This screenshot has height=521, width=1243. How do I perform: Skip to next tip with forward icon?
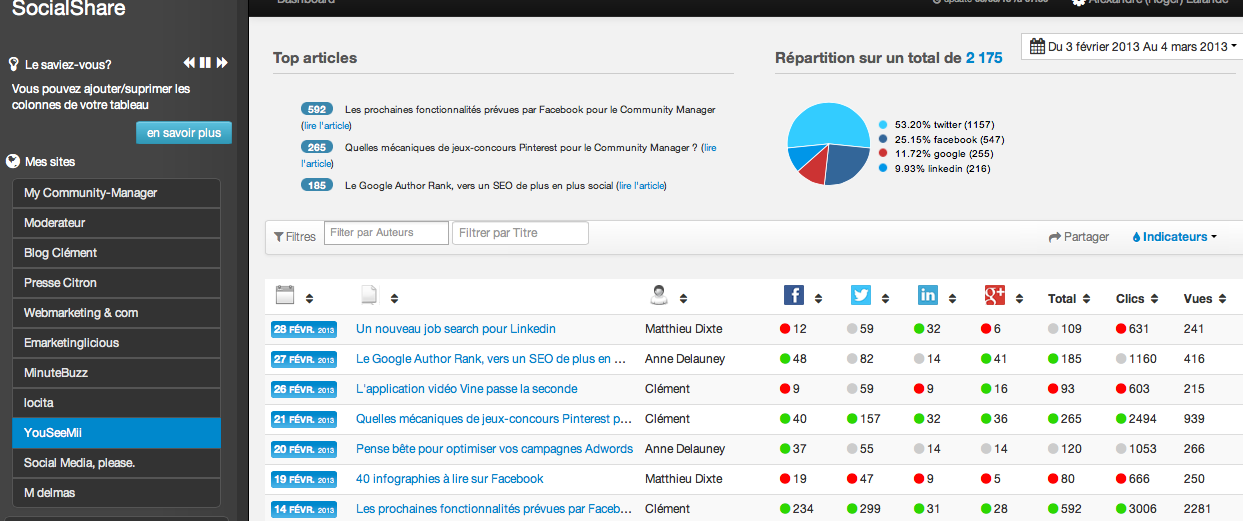point(222,63)
